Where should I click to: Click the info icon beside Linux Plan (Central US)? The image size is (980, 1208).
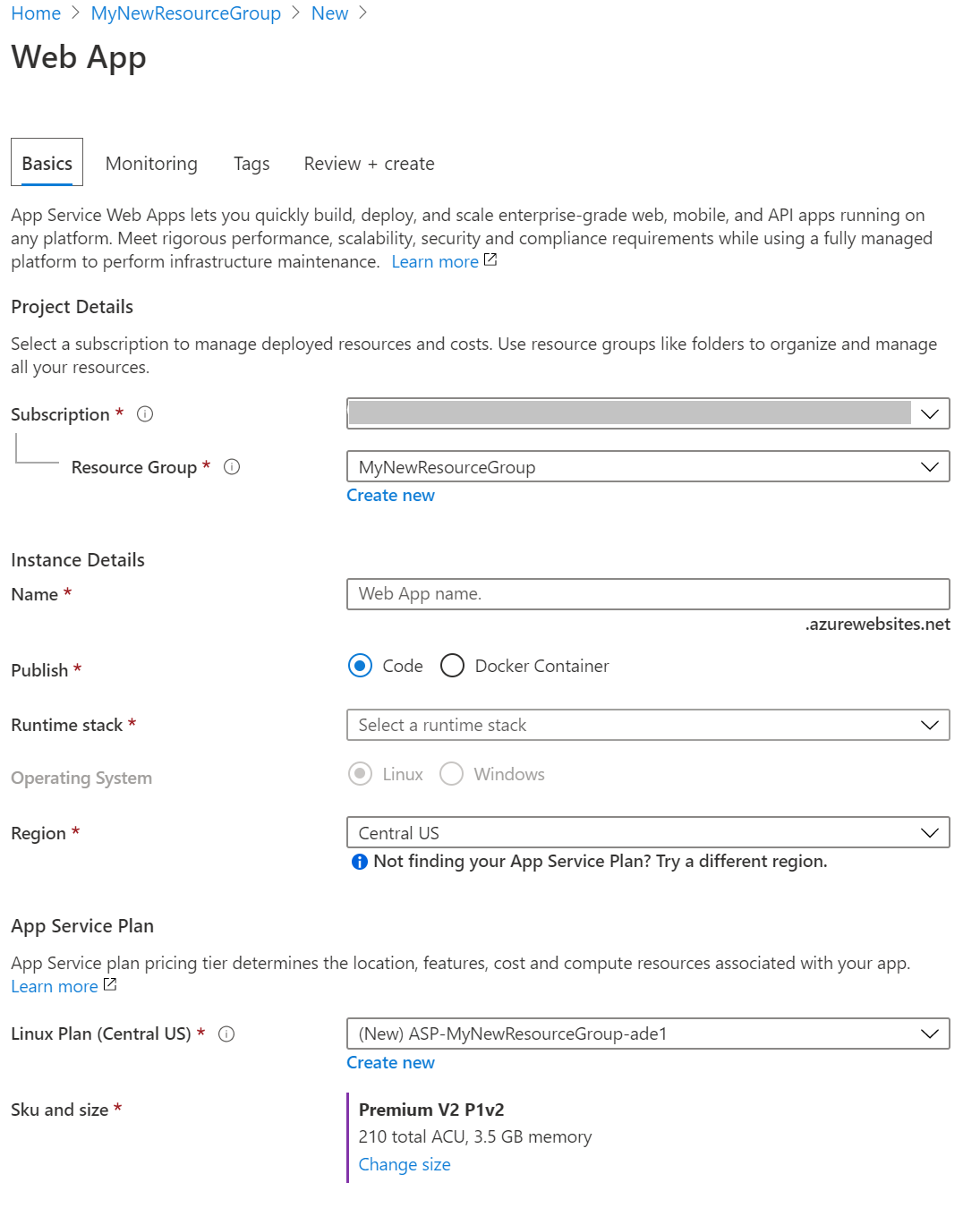point(228,1034)
